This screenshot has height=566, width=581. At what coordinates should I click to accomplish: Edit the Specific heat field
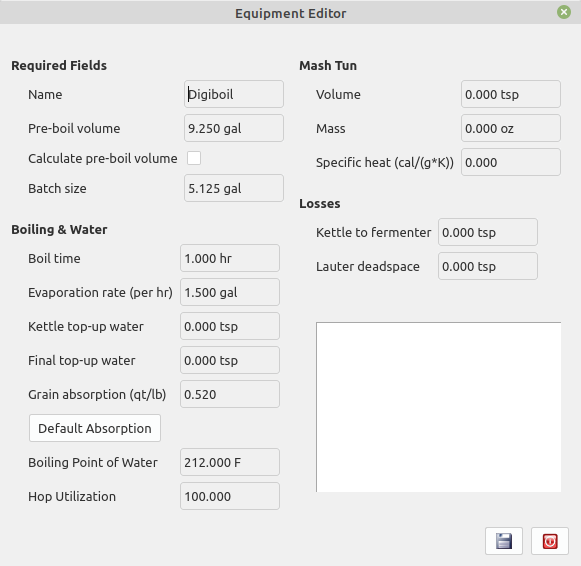point(511,162)
